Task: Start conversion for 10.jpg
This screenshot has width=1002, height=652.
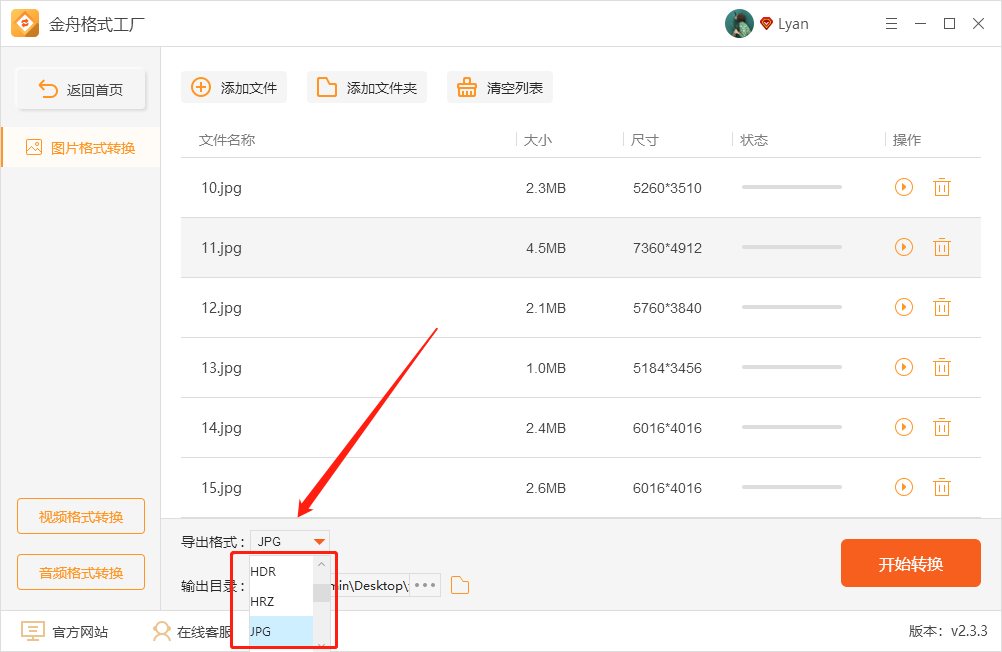Action: pos(904,187)
